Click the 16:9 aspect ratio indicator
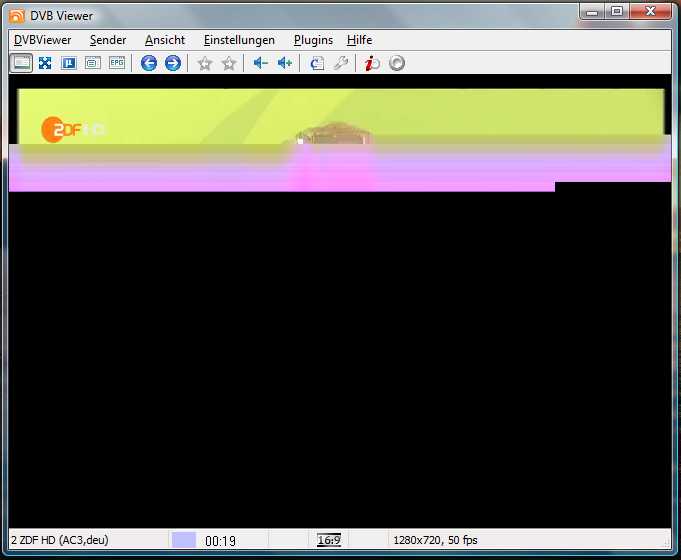 click(329, 540)
